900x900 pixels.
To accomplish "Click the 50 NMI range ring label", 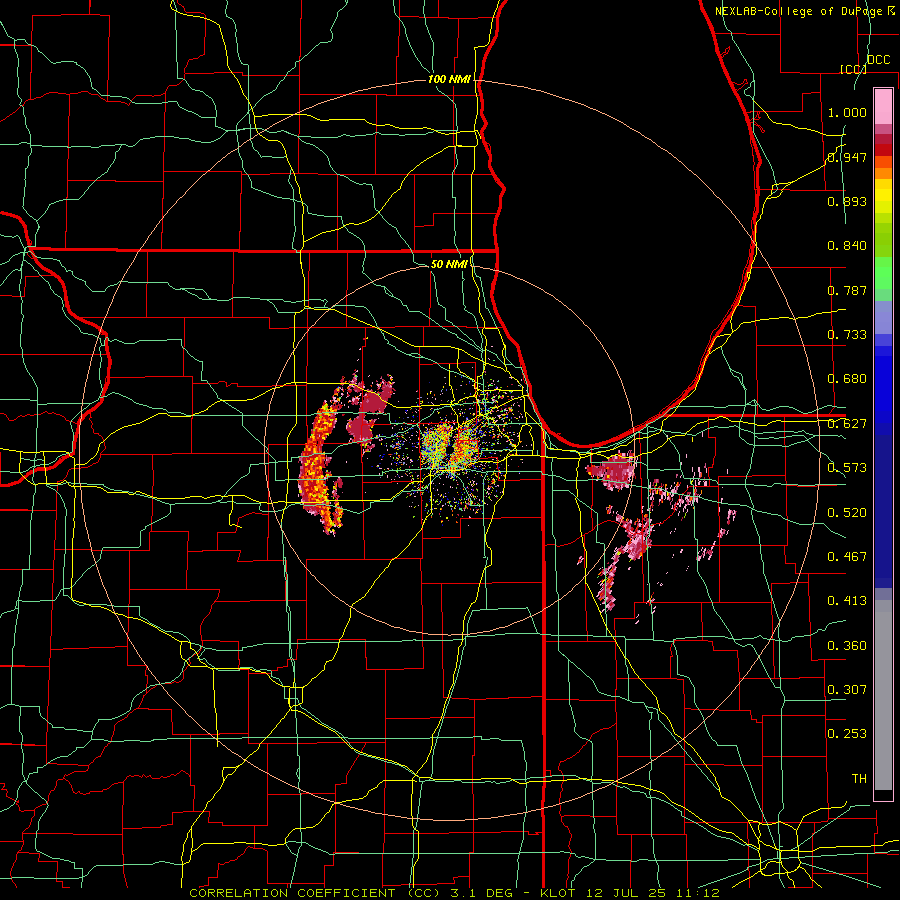I will 449,264.
